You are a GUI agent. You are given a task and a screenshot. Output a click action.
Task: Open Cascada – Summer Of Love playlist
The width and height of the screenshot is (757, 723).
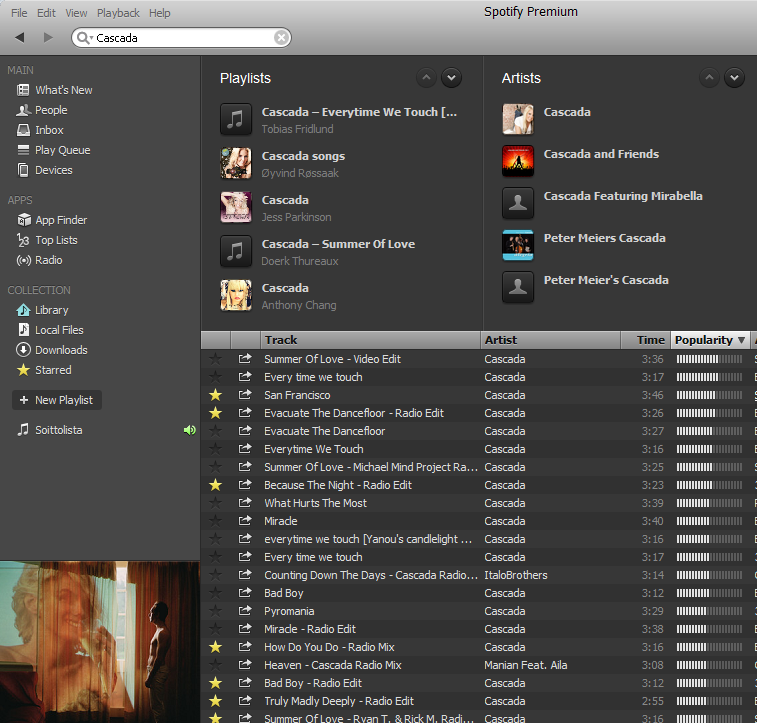338,244
